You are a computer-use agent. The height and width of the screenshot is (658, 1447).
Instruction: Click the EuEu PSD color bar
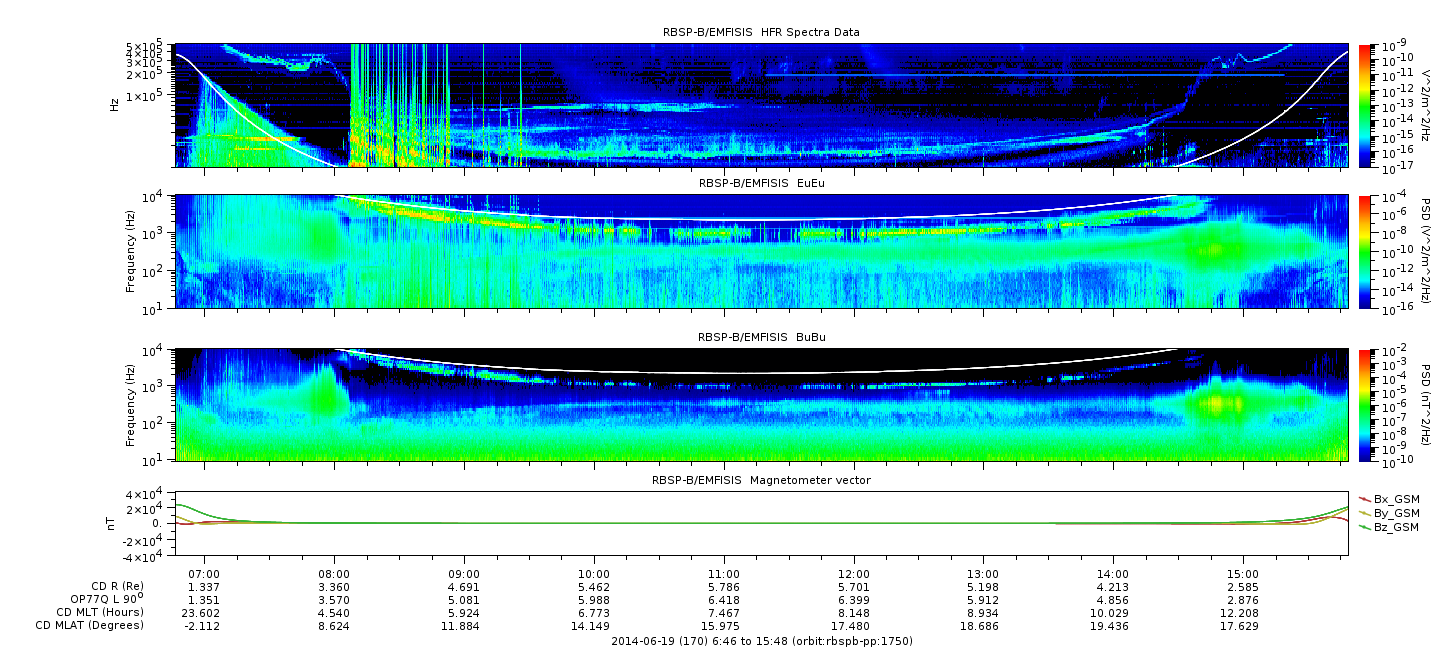pyautogui.click(x=1365, y=251)
